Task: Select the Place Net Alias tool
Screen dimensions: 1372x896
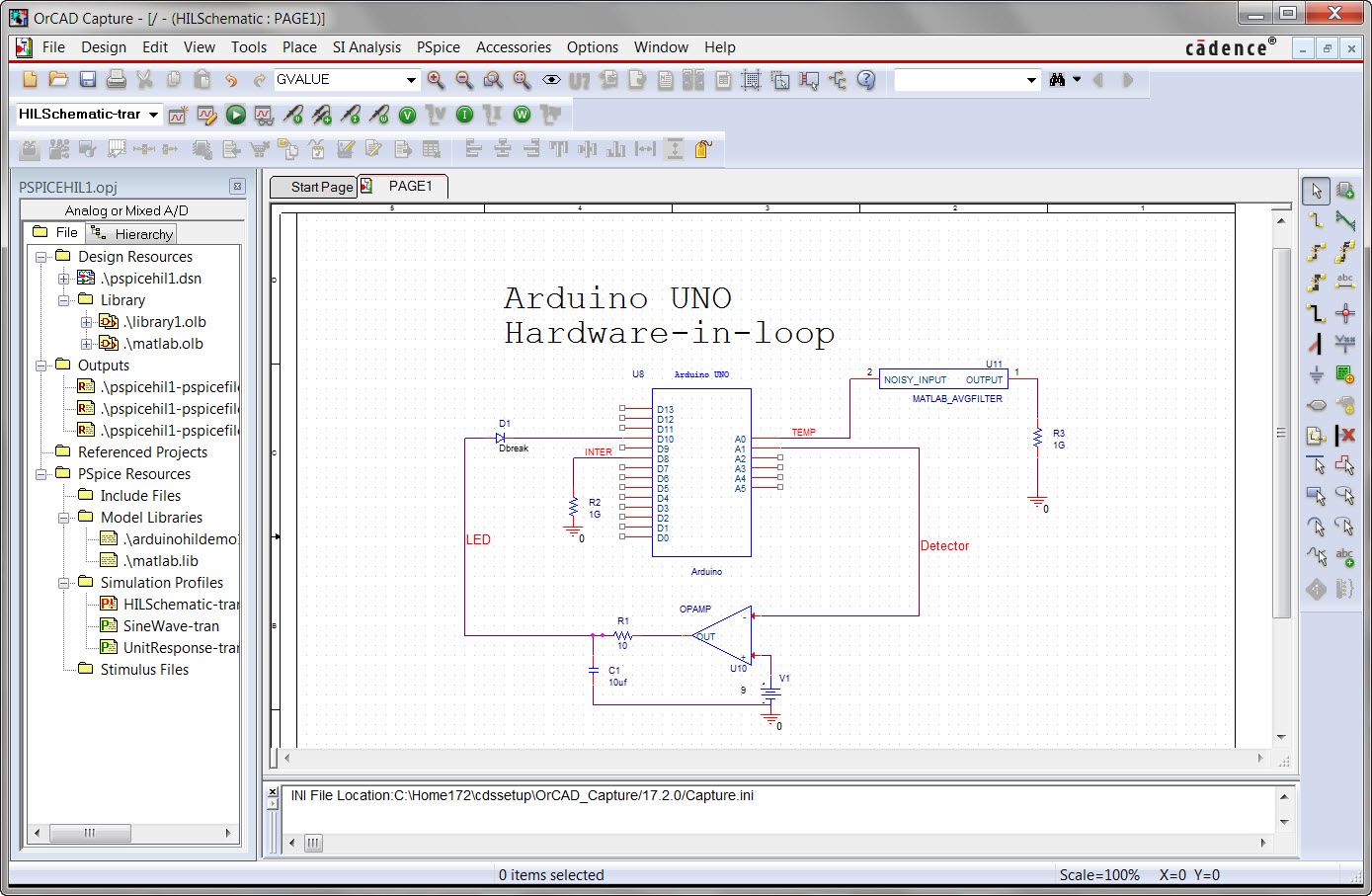Action: (1345, 282)
